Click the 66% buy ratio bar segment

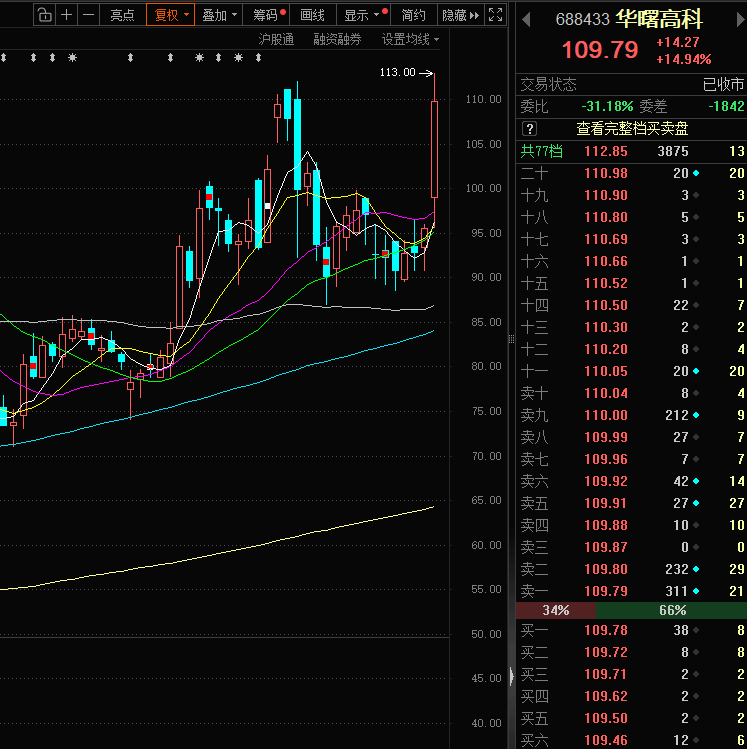(671, 610)
